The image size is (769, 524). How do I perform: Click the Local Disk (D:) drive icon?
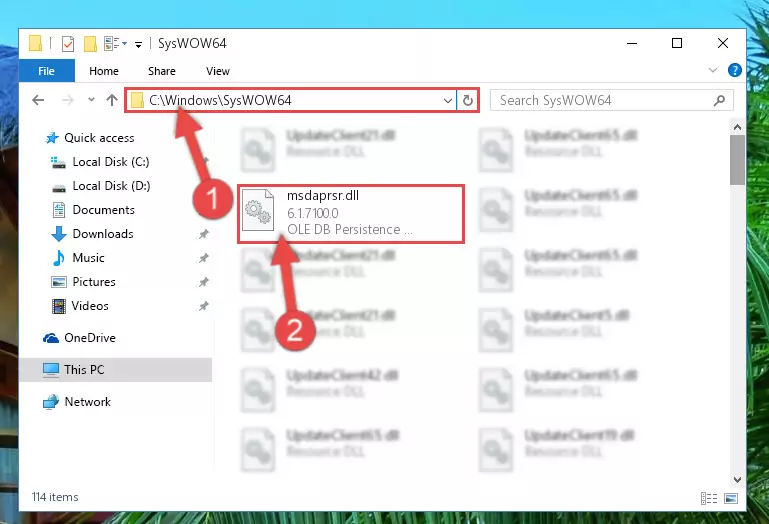click(x=59, y=188)
